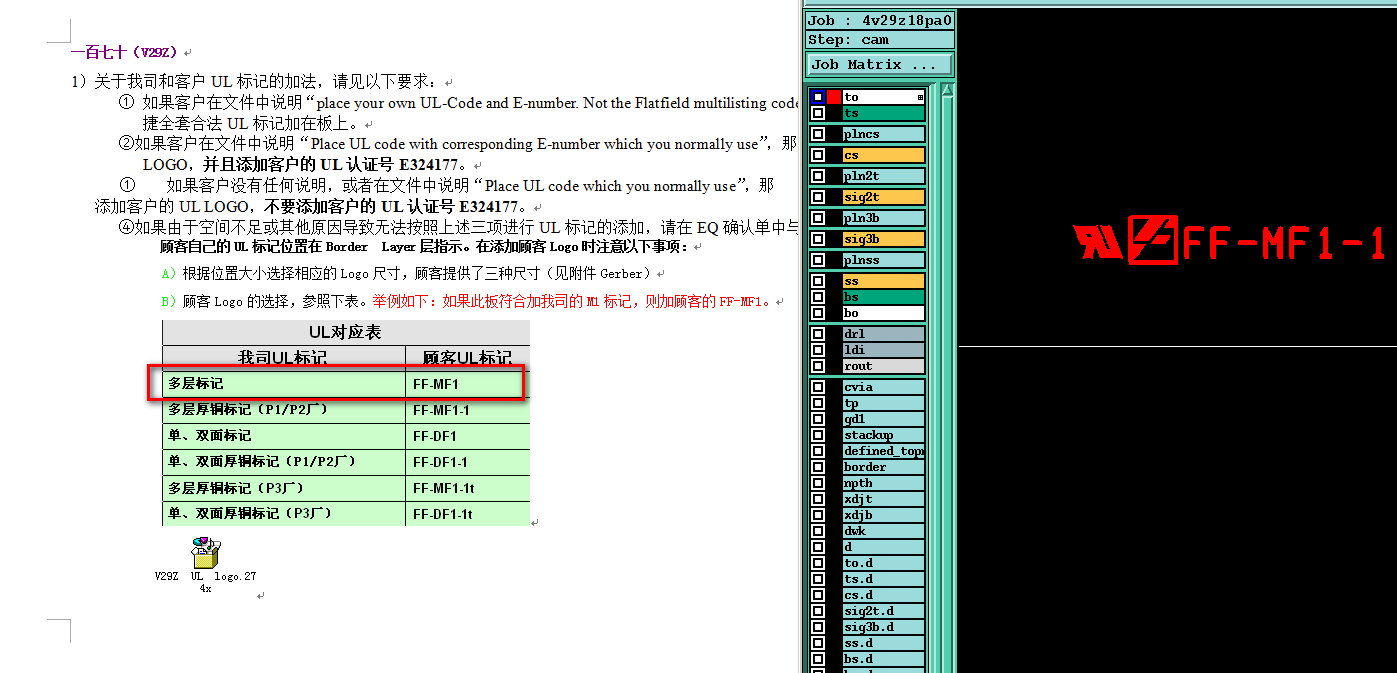Click the 'Job : 4v29z18pa0' label
Screen dimensions: 1397x673
(880, 20)
